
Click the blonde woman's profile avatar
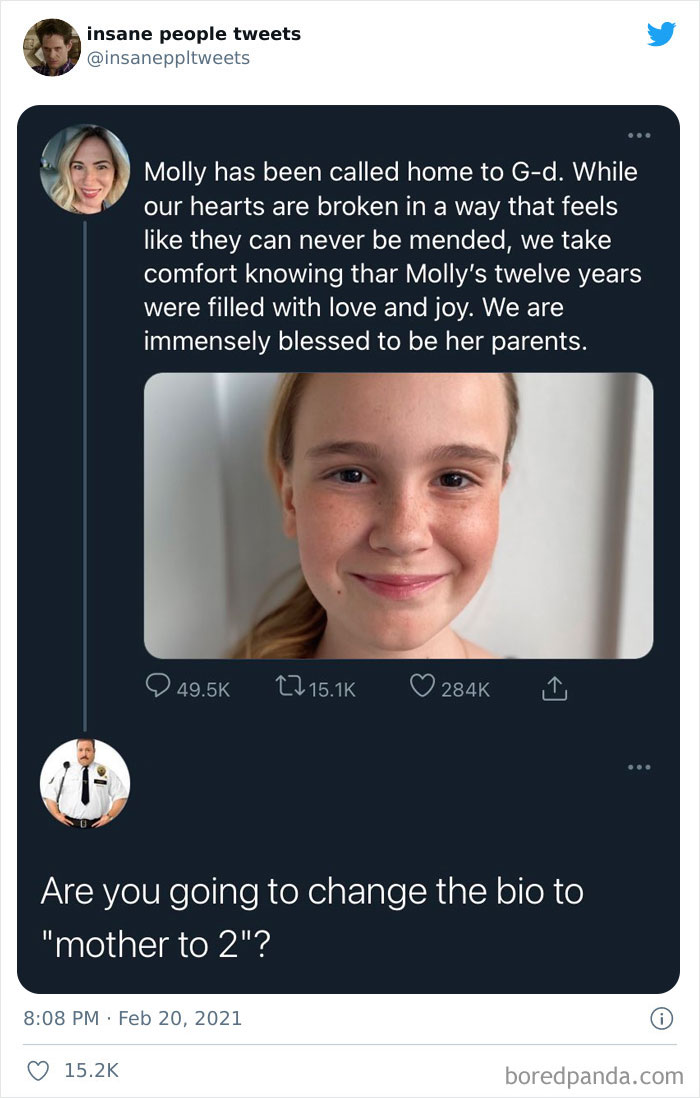(x=84, y=169)
